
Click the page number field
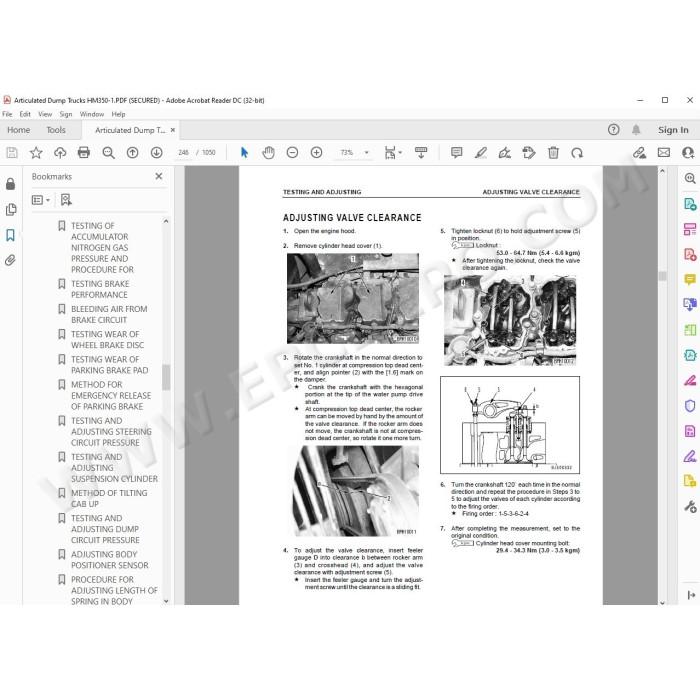pos(183,153)
